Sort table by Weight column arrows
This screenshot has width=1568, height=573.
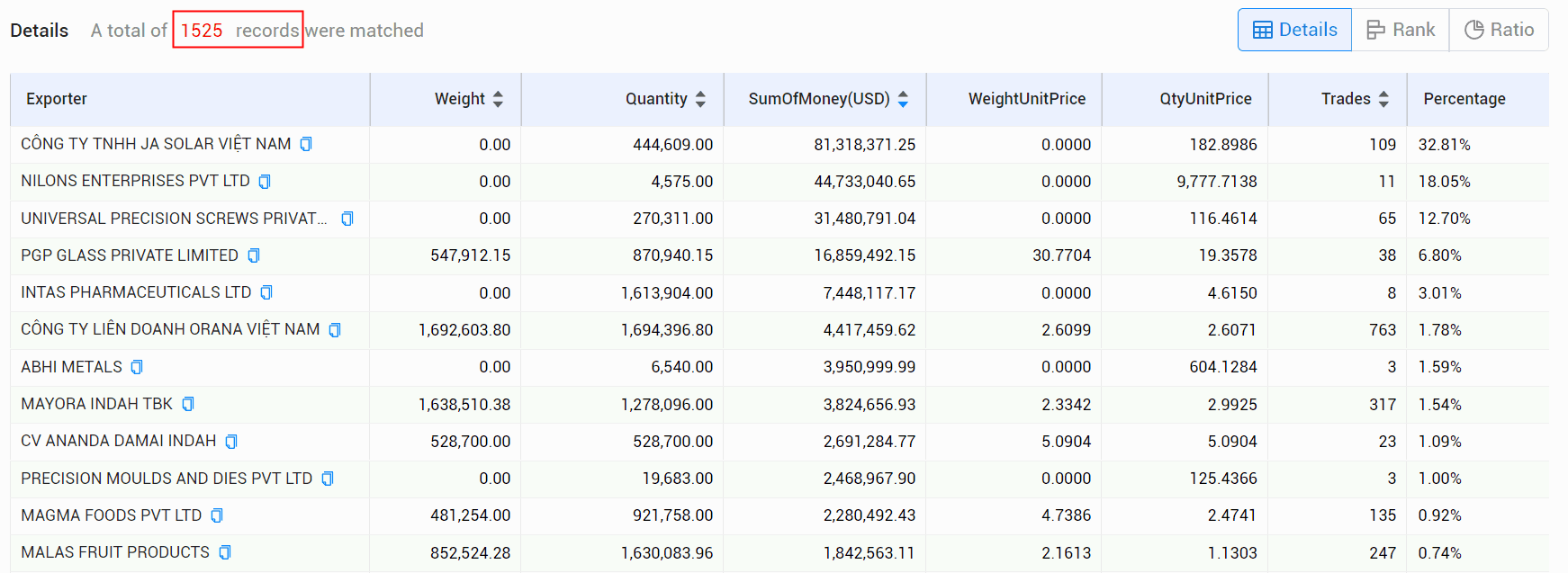click(498, 99)
